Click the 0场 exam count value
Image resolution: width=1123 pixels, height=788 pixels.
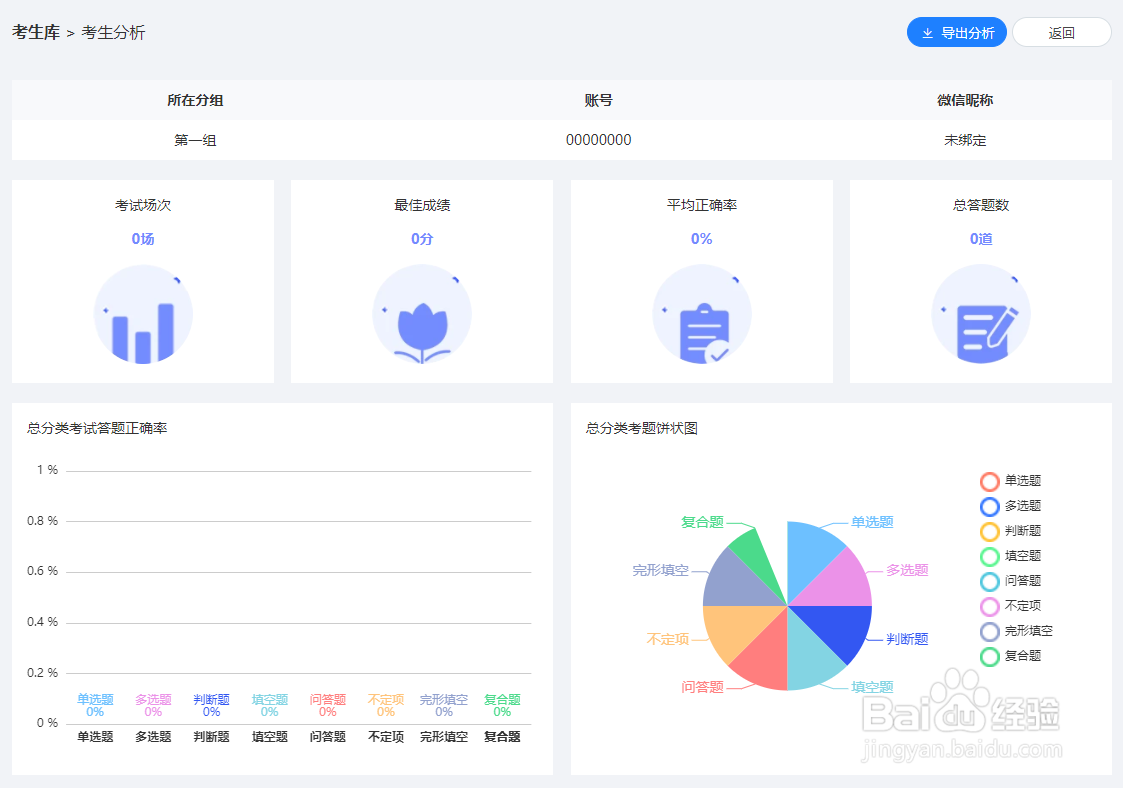point(143,239)
